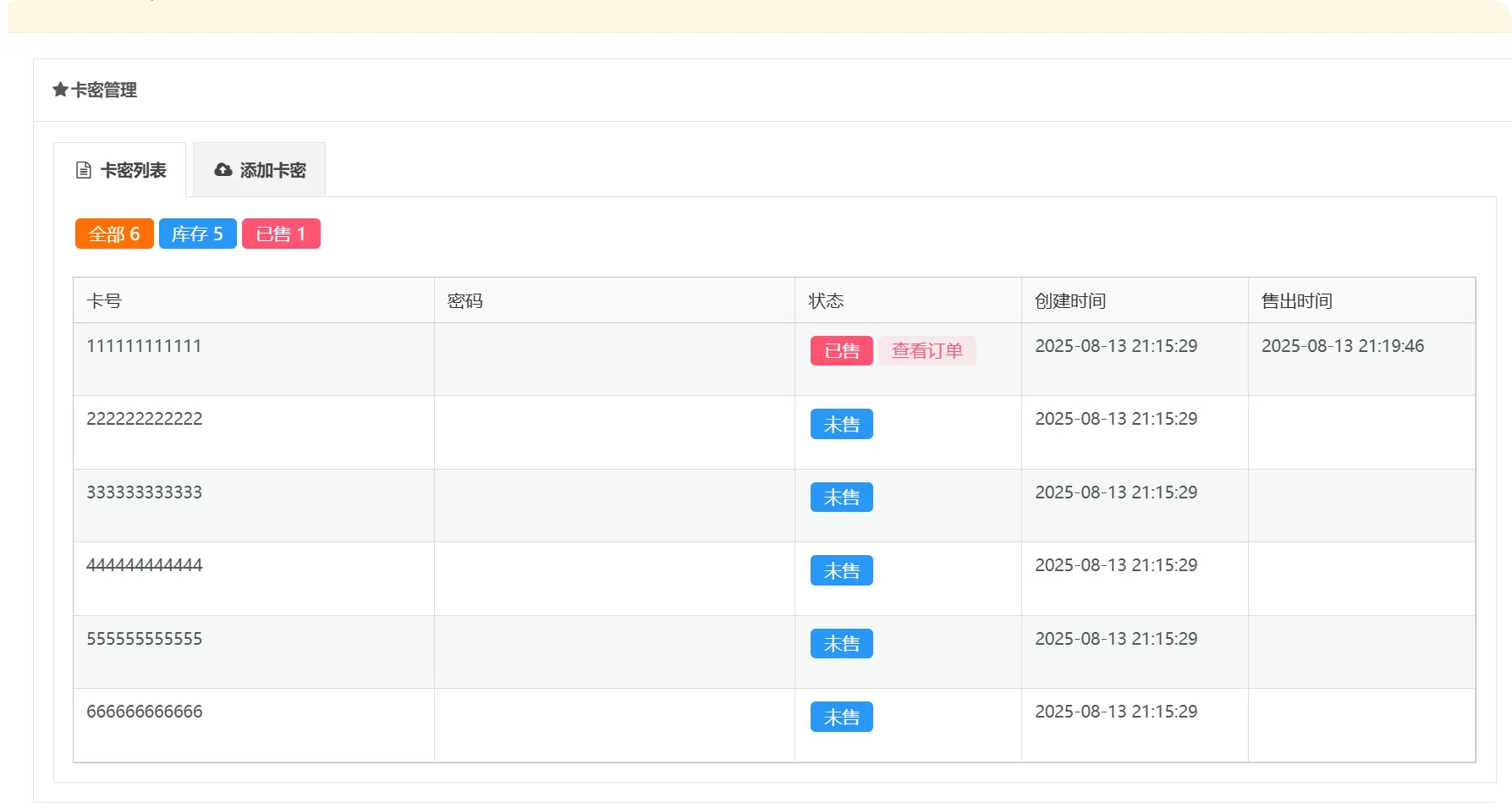Show 已售 1 sold cards

[281, 234]
